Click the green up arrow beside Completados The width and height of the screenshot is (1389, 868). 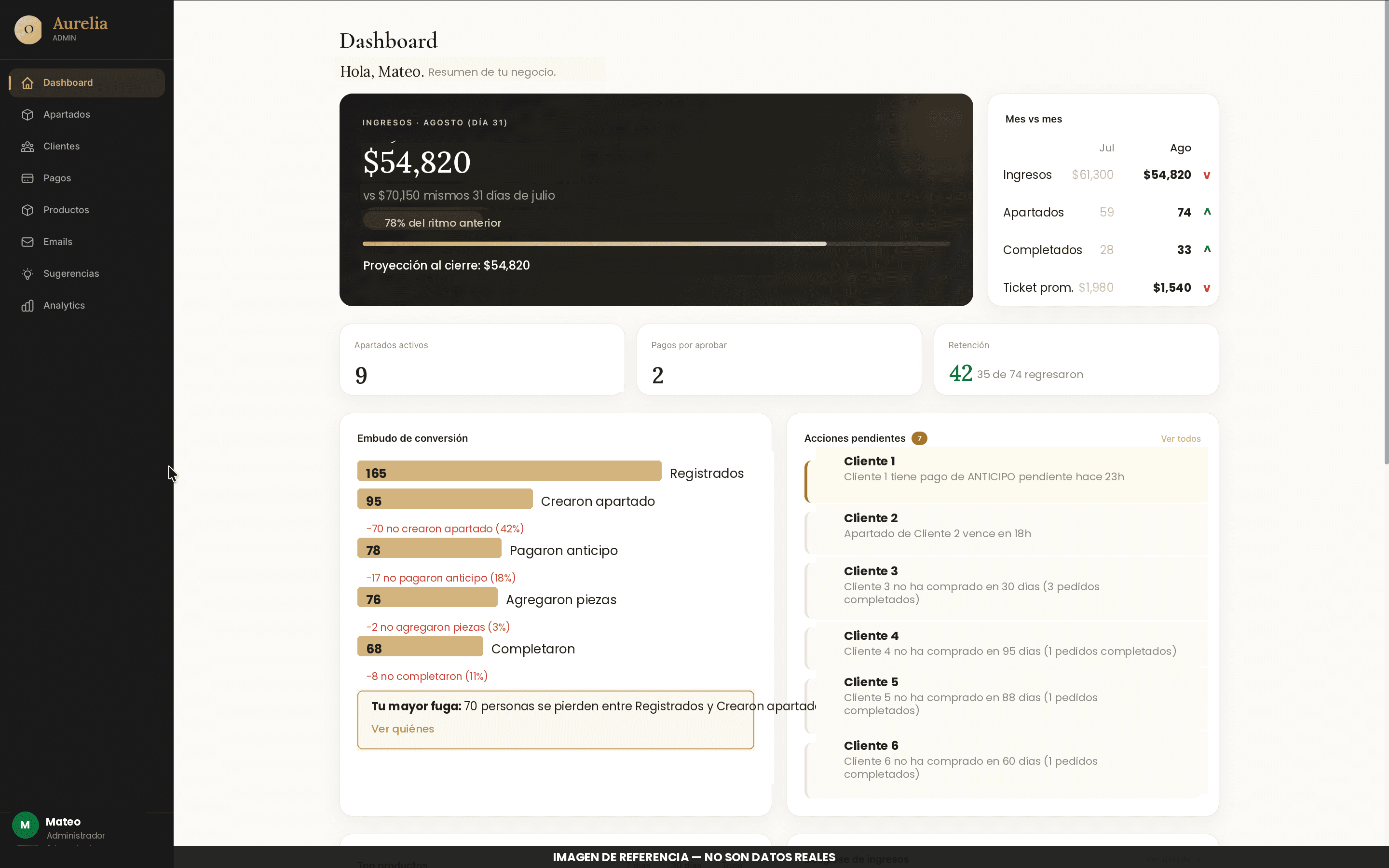1207,249
